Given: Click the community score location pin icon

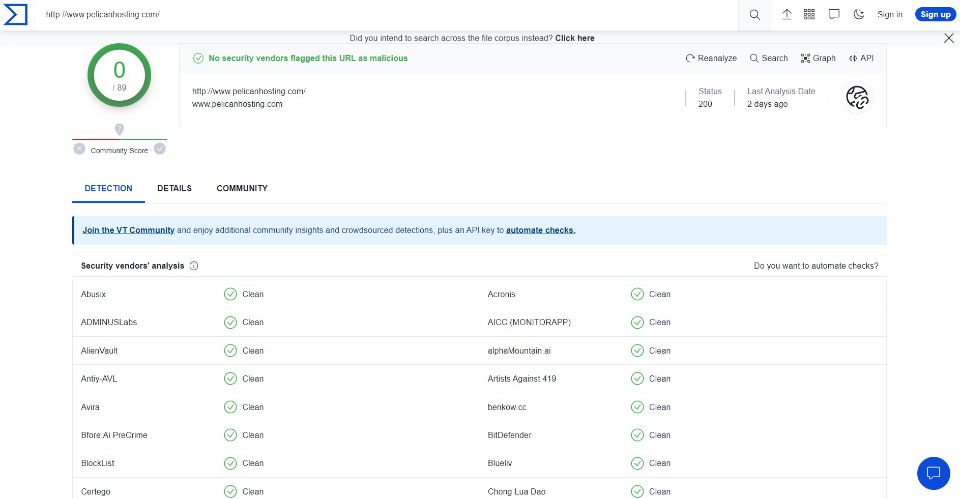Looking at the screenshot, I should point(119,129).
